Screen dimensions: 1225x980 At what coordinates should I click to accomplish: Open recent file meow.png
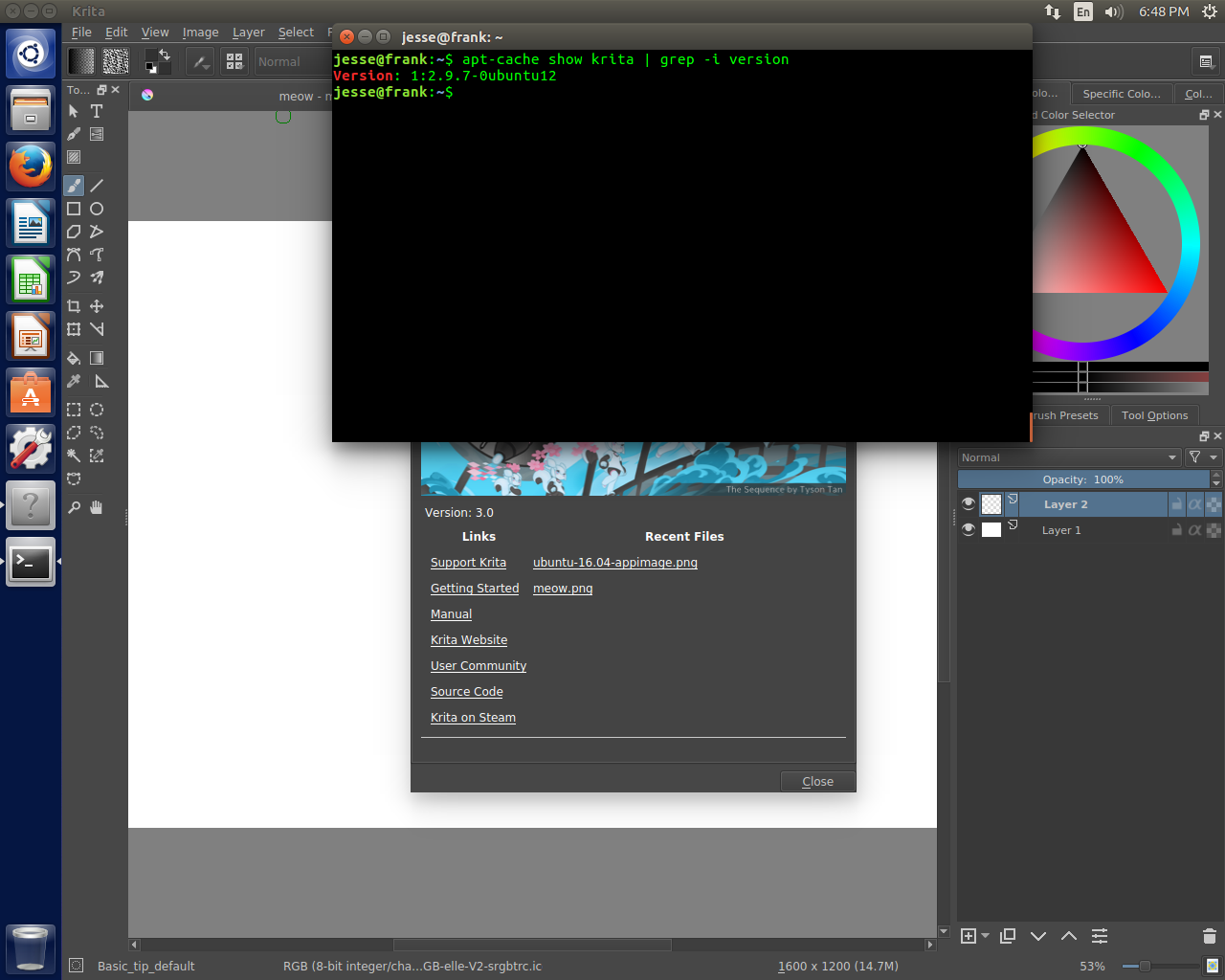coord(563,589)
